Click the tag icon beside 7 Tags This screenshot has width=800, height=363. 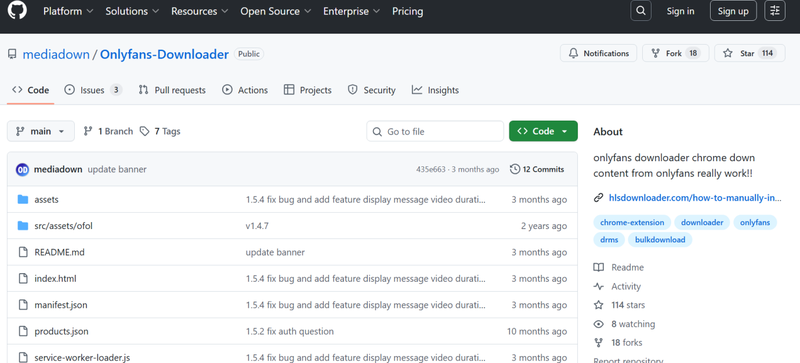tap(145, 131)
